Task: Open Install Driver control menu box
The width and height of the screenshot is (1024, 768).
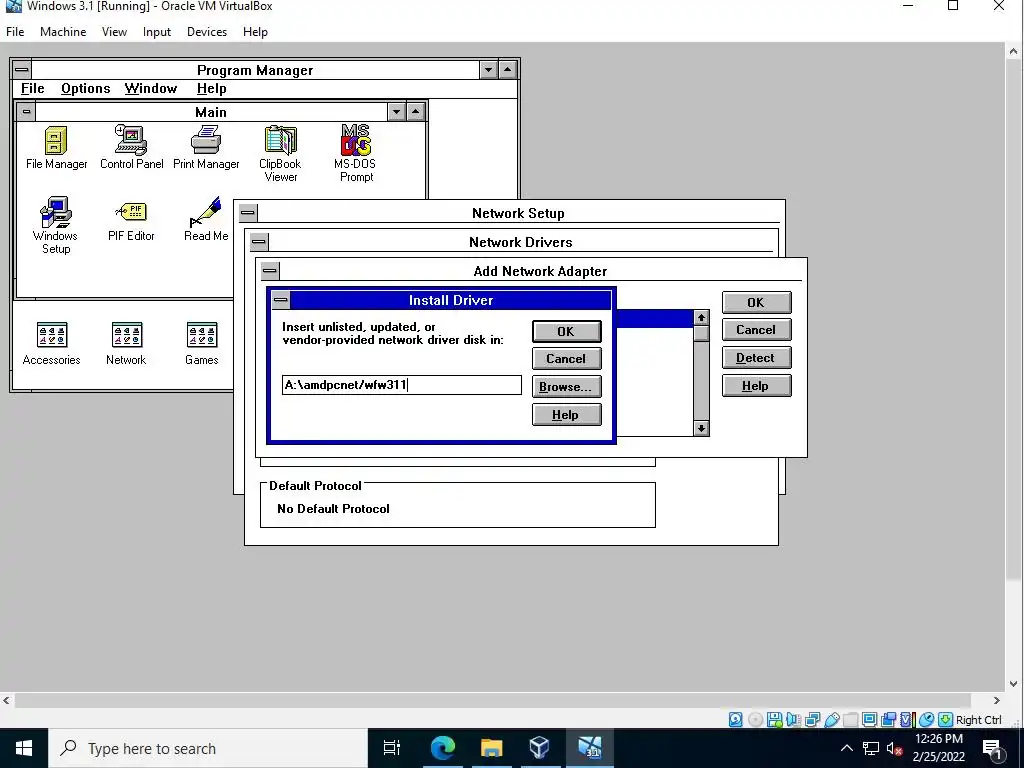Action: 281,300
